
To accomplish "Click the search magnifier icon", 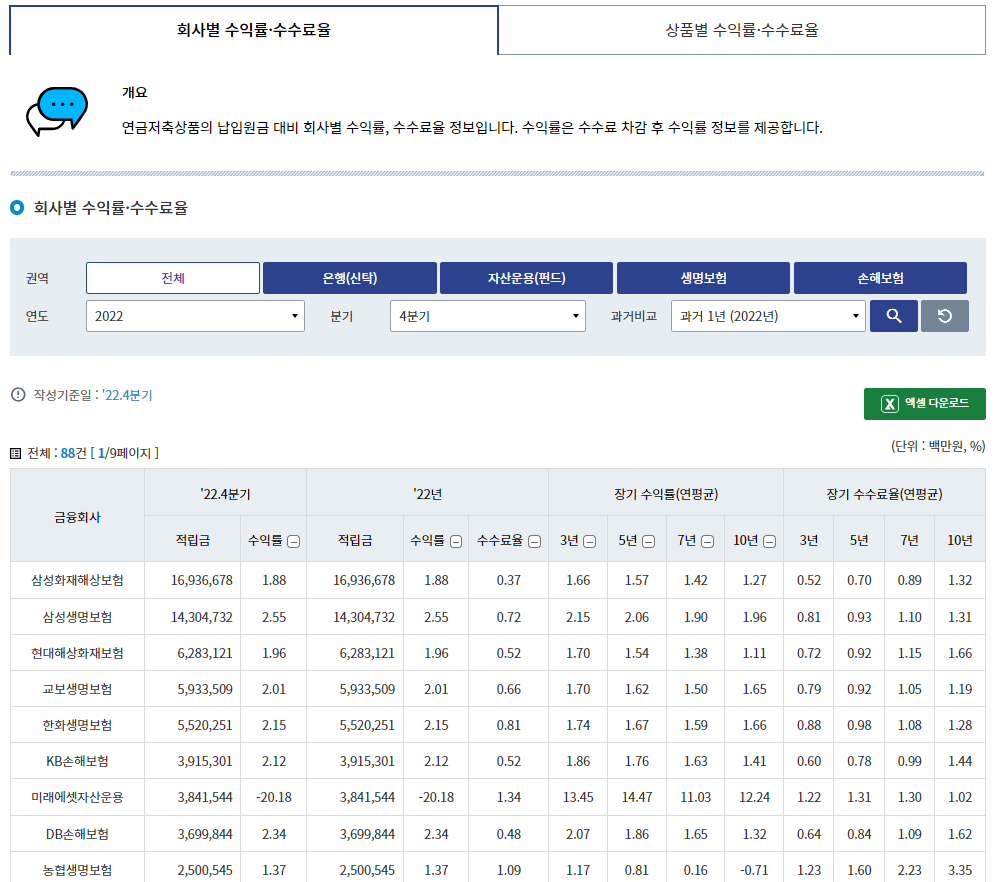I will 893,315.
